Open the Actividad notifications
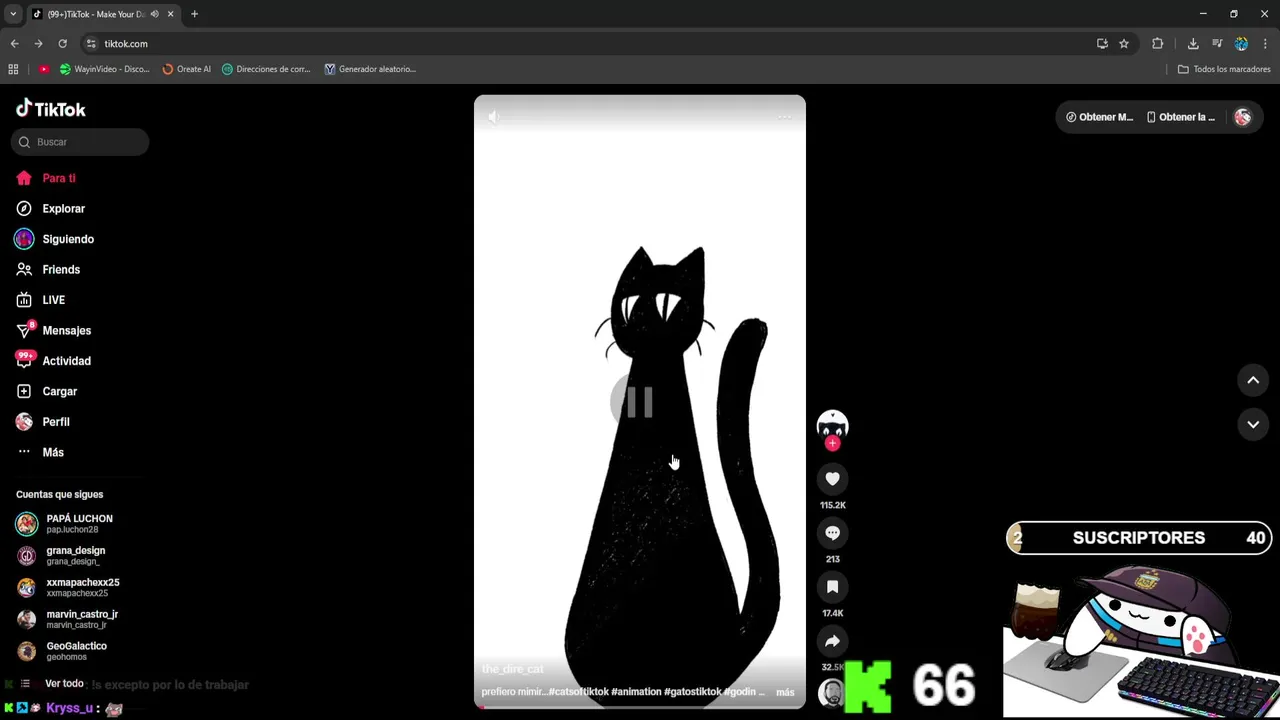 point(53,361)
